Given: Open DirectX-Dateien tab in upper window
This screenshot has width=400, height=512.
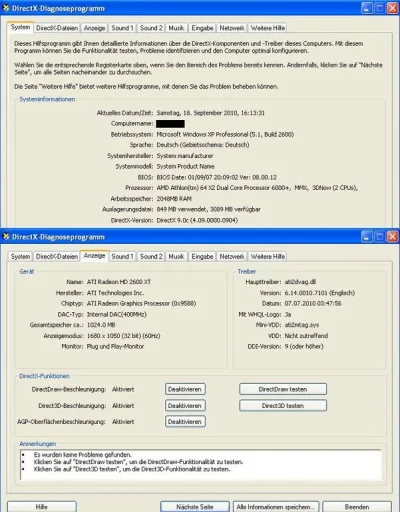Looking at the screenshot, I should tap(57, 28).
